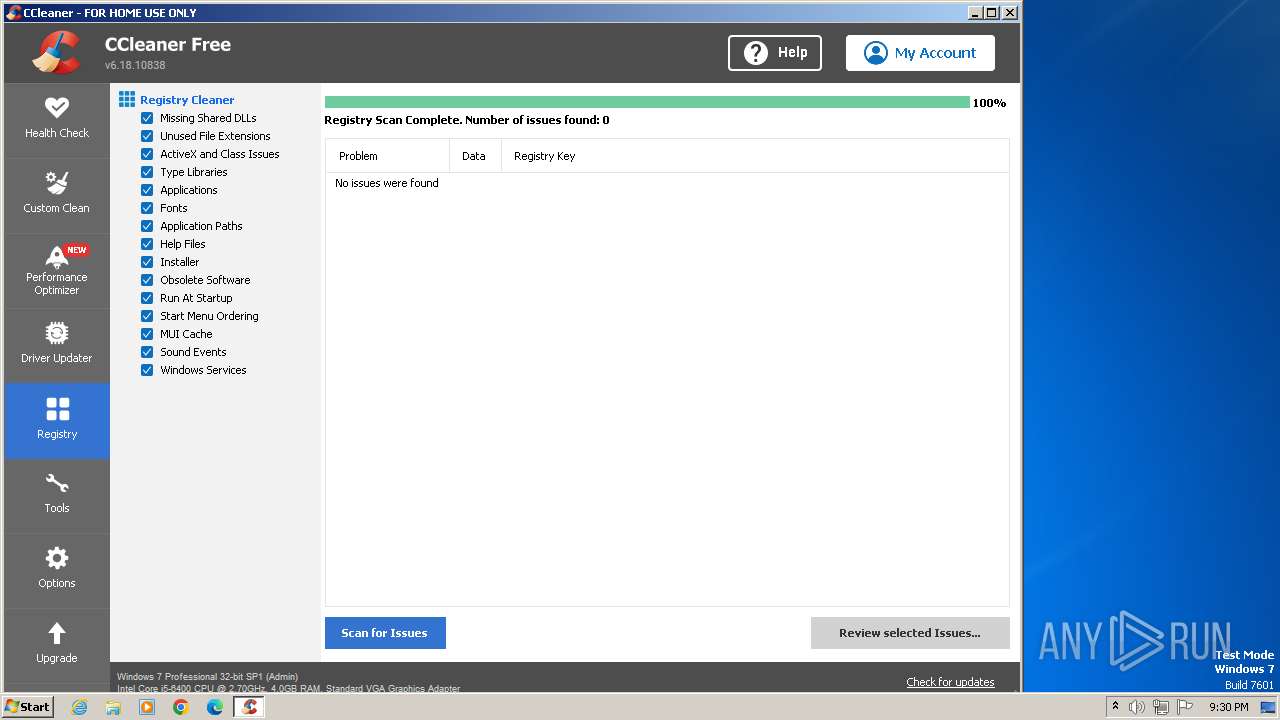Launch Google Chrome from taskbar
The height and width of the screenshot is (720, 1280).
click(x=181, y=707)
